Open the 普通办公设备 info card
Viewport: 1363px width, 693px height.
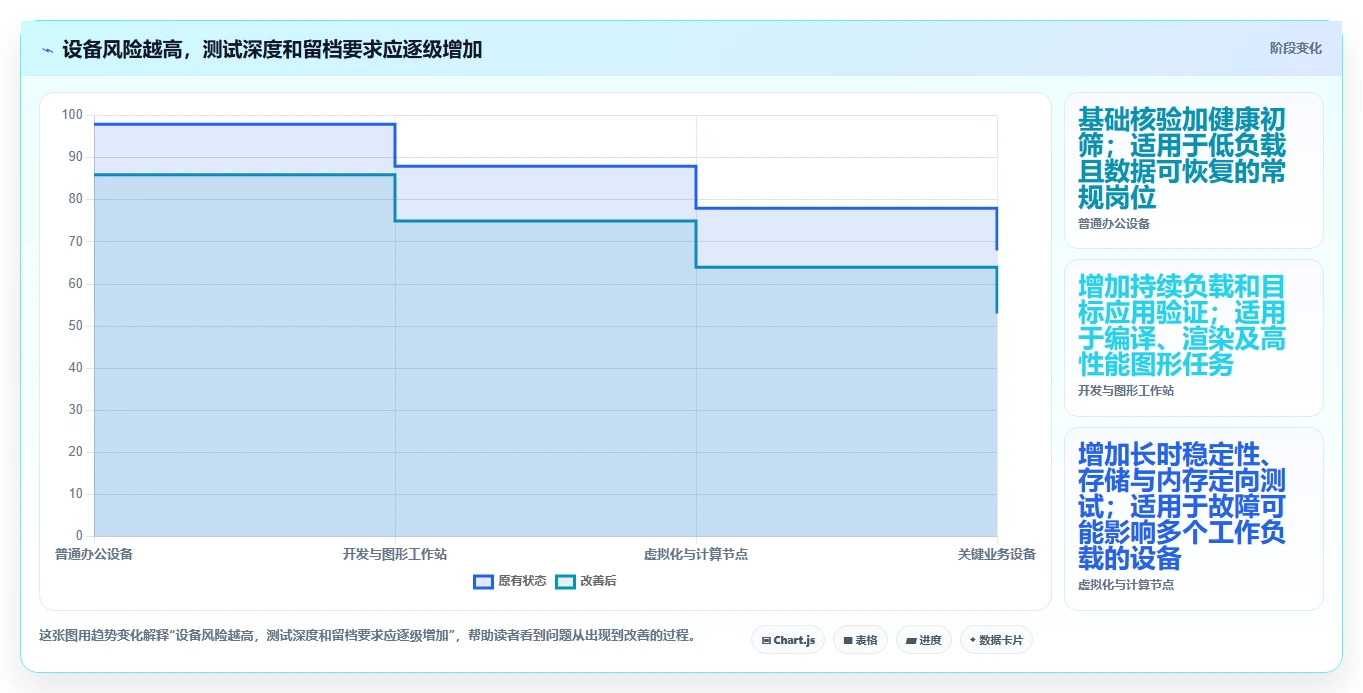pyautogui.click(x=1193, y=170)
